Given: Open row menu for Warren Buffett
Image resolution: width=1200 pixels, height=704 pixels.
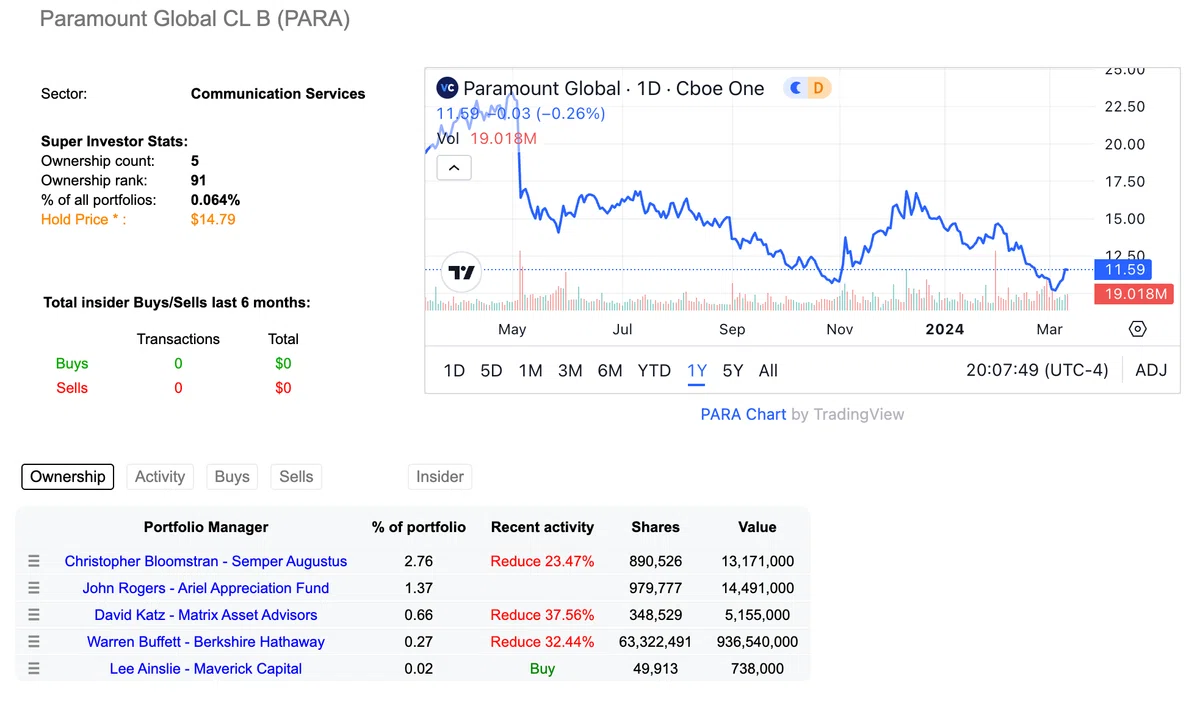Looking at the screenshot, I should click(33, 642).
